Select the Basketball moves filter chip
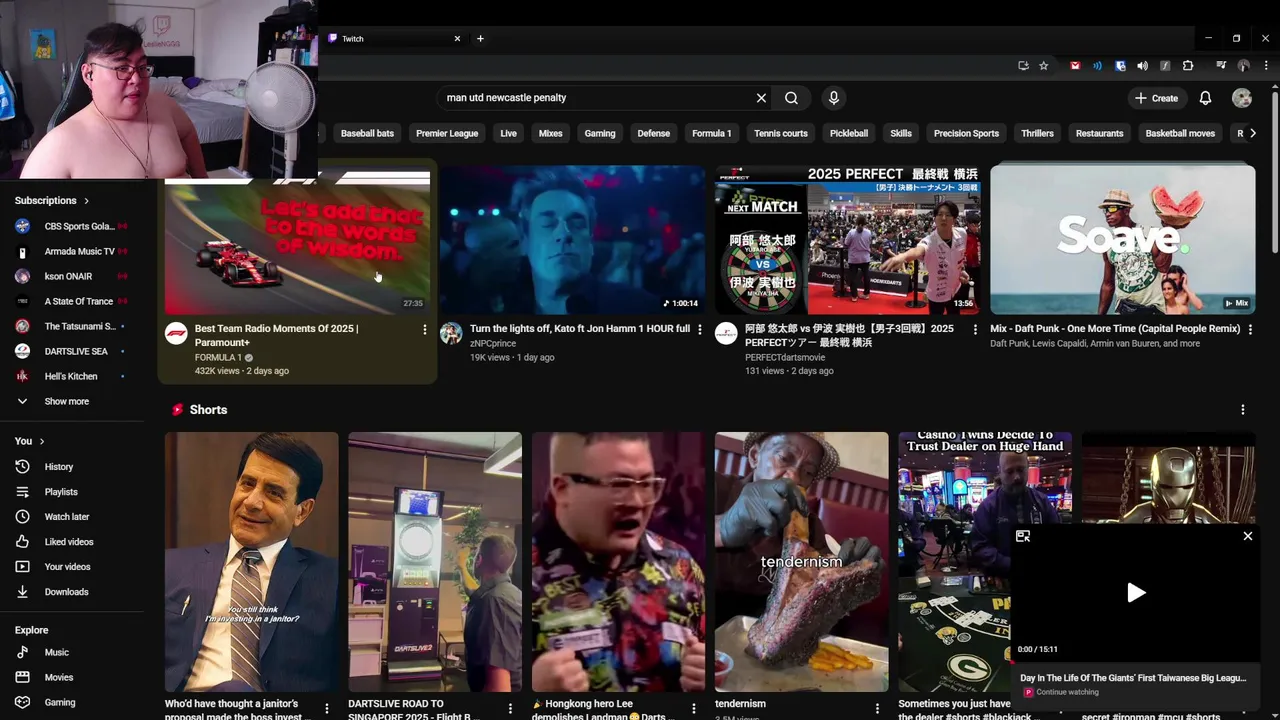Image resolution: width=1280 pixels, height=720 pixels. pyautogui.click(x=1180, y=133)
